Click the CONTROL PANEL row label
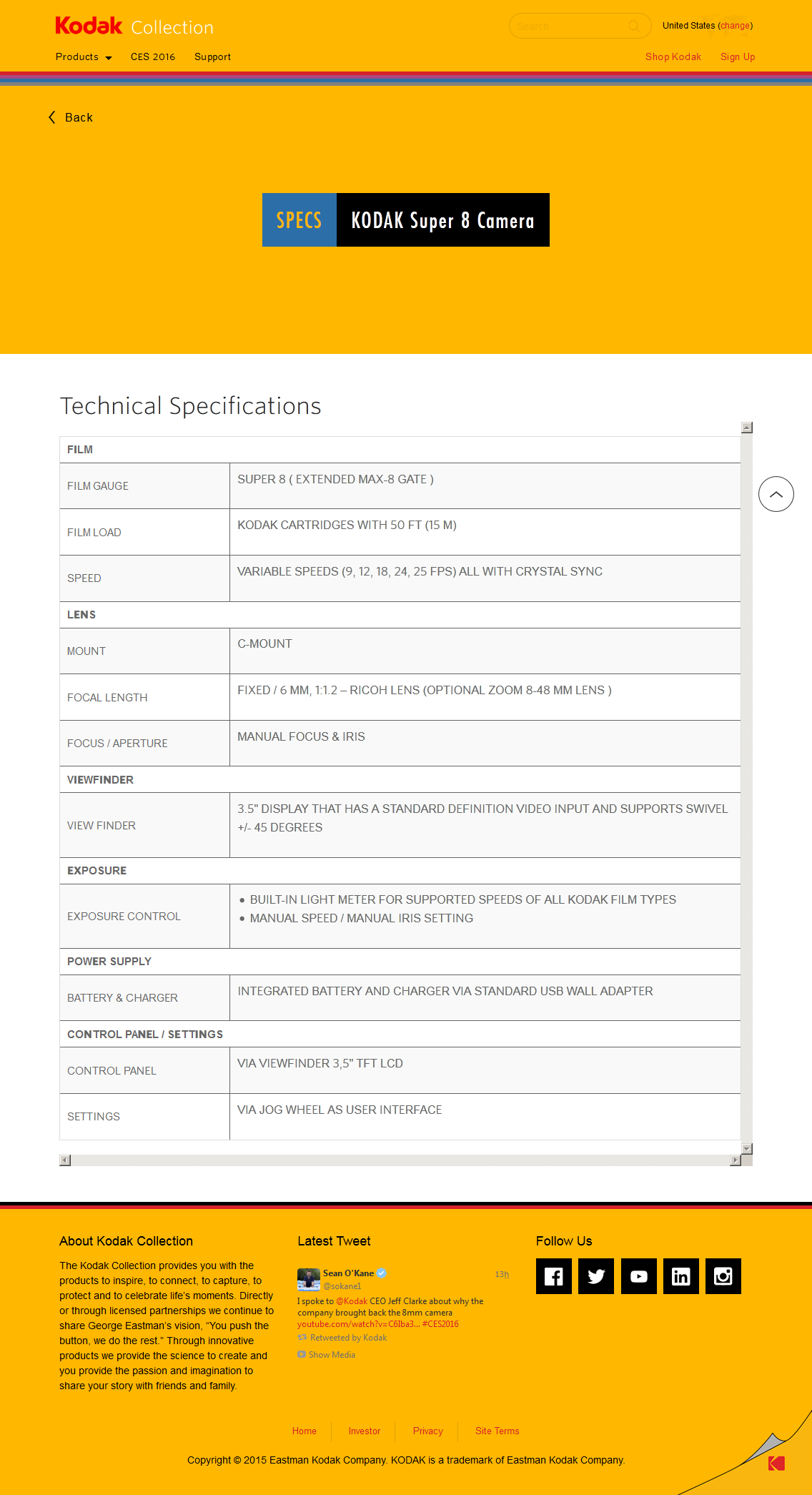The height and width of the screenshot is (1495, 812). 112,1071
